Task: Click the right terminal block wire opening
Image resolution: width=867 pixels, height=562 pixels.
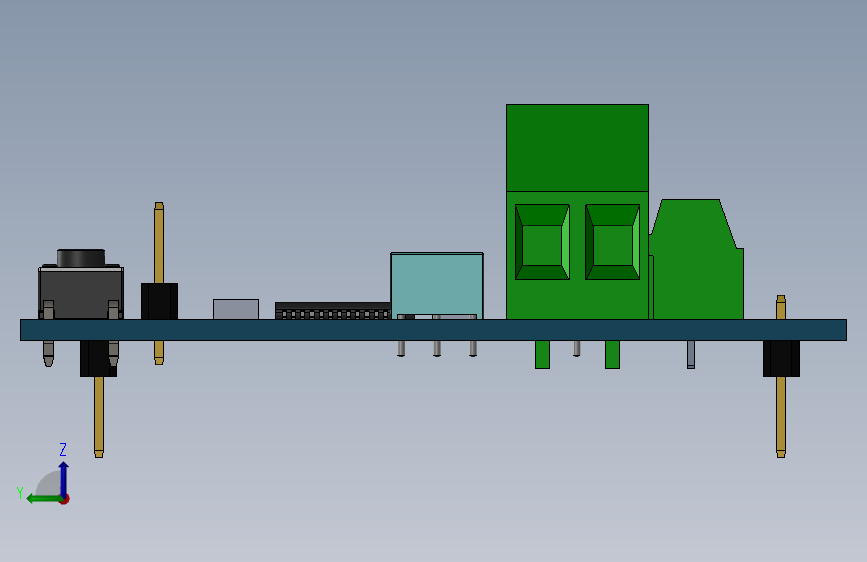Action: pos(612,242)
